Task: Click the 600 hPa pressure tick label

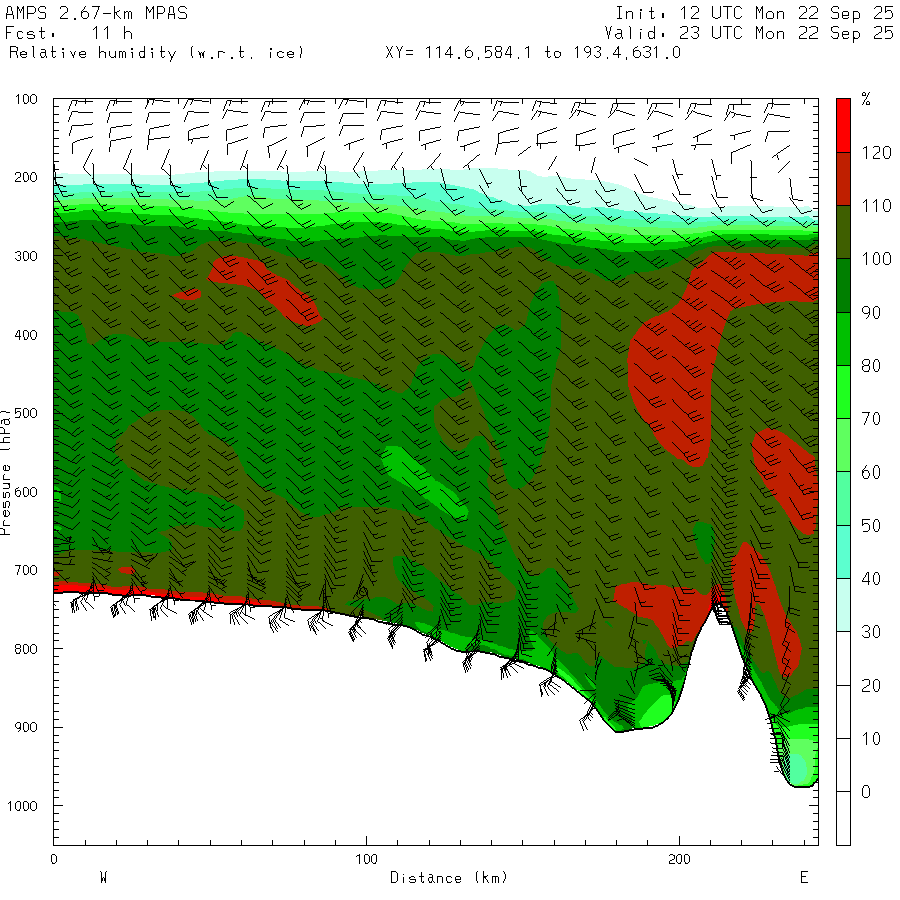Action: point(26,492)
